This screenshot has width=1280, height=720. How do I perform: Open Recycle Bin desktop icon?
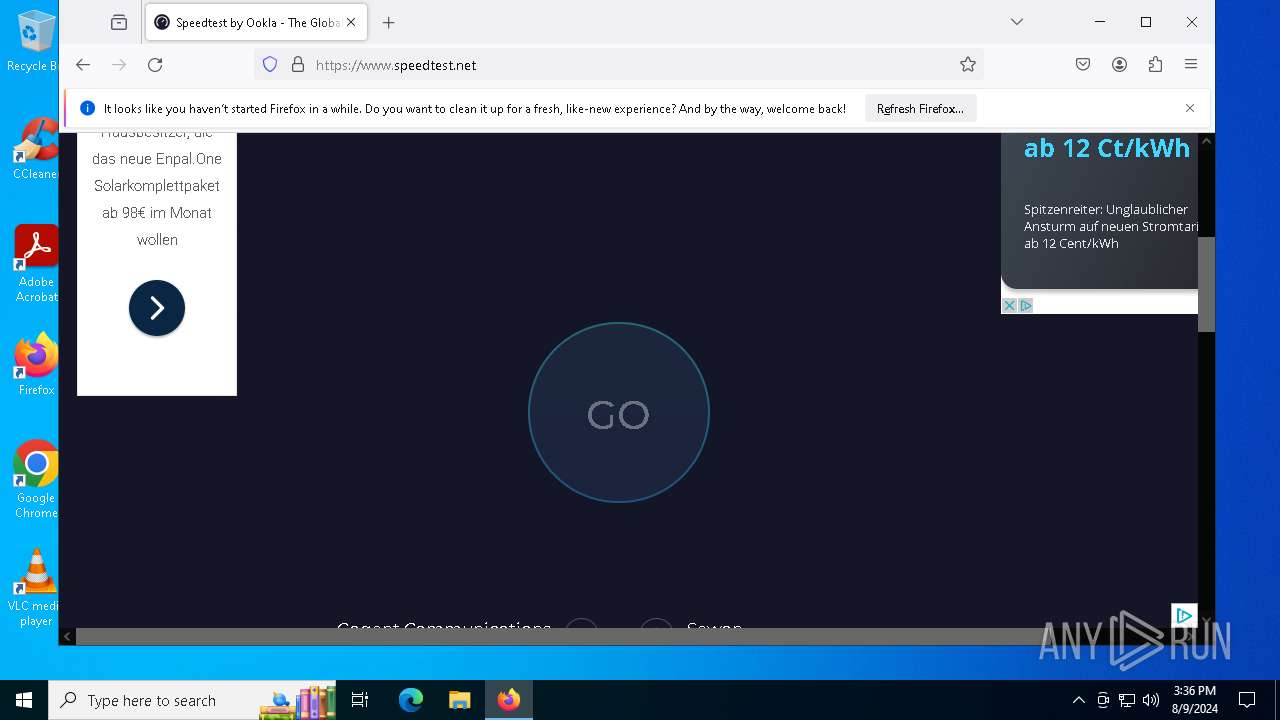pyautogui.click(x=34, y=40)
